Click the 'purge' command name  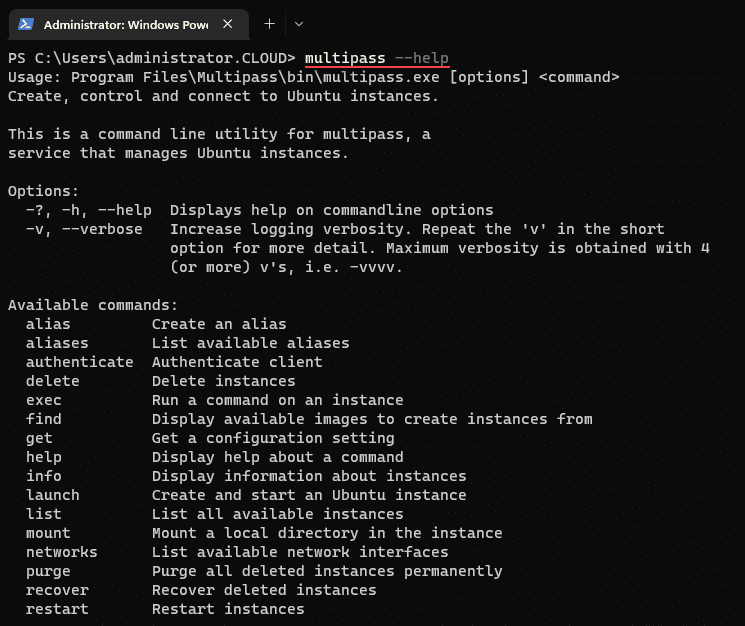pyautogui.click(x=48, y=571)
